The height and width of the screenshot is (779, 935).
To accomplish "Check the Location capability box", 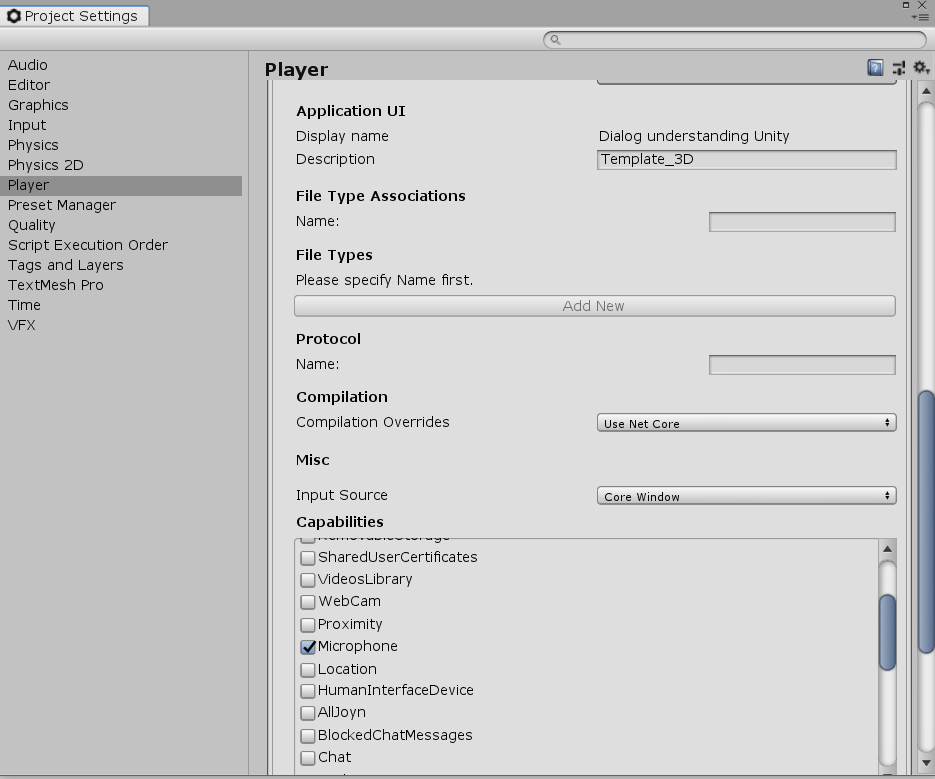I will tap(309, 670).
